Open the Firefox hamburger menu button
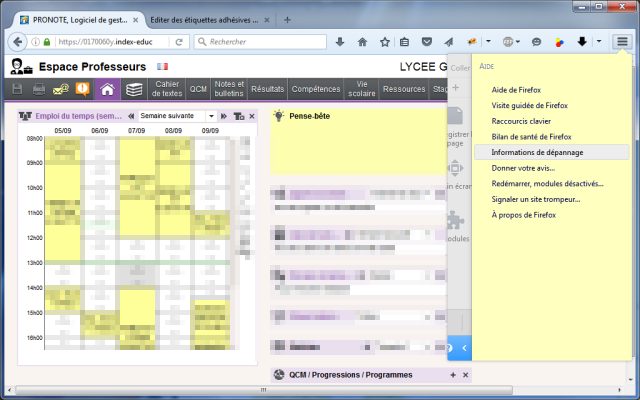 [x=622, y=42]
